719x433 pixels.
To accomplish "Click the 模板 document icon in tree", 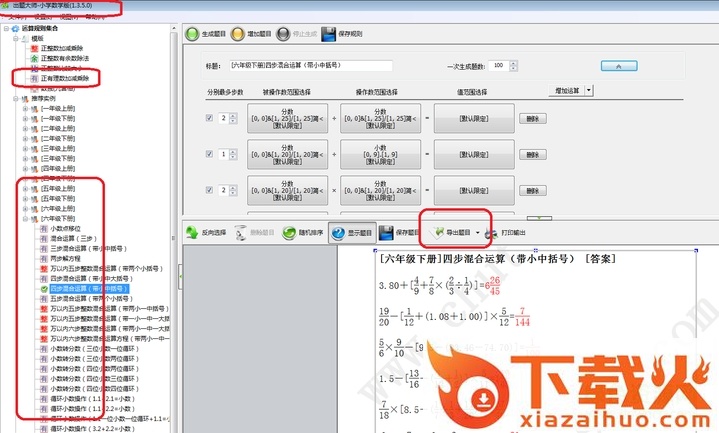I will coord(25,39).
